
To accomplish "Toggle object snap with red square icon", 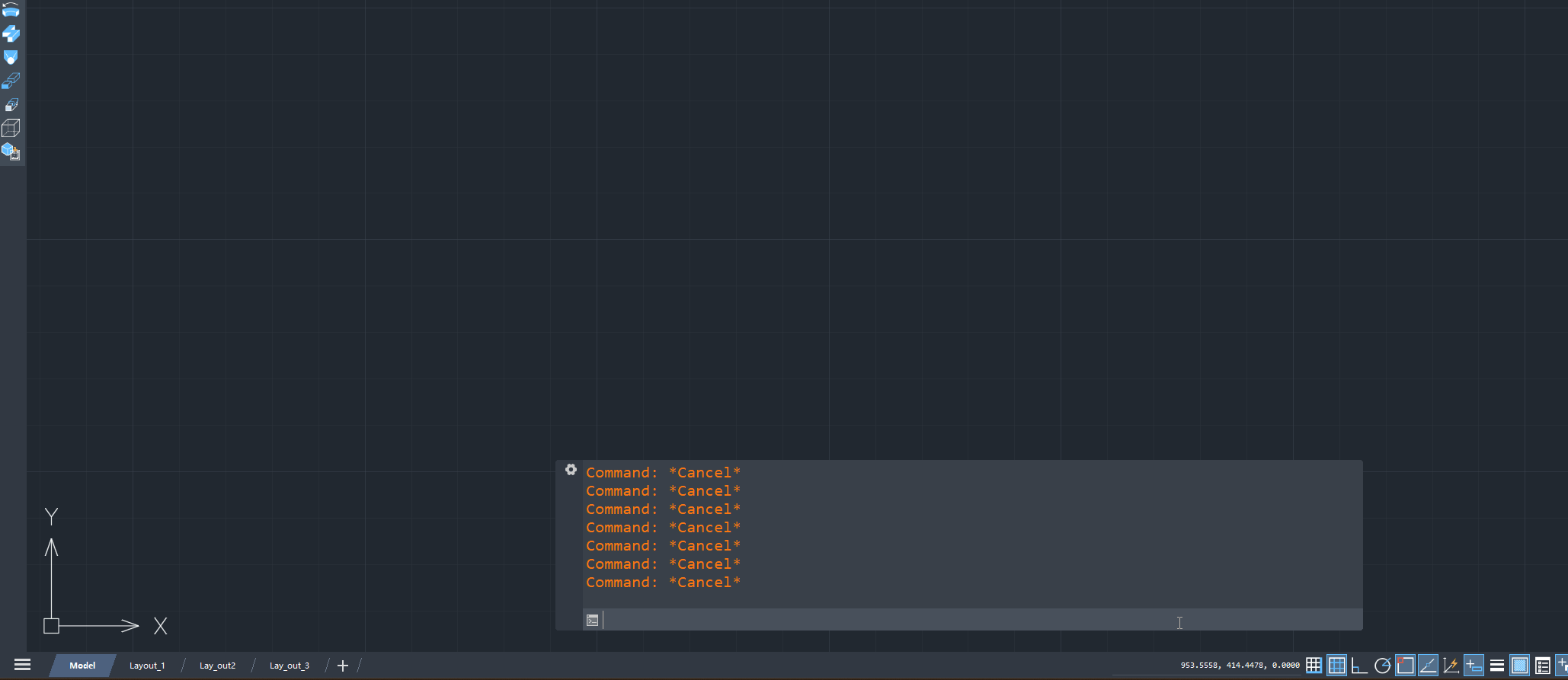I will coord(1405,666).
